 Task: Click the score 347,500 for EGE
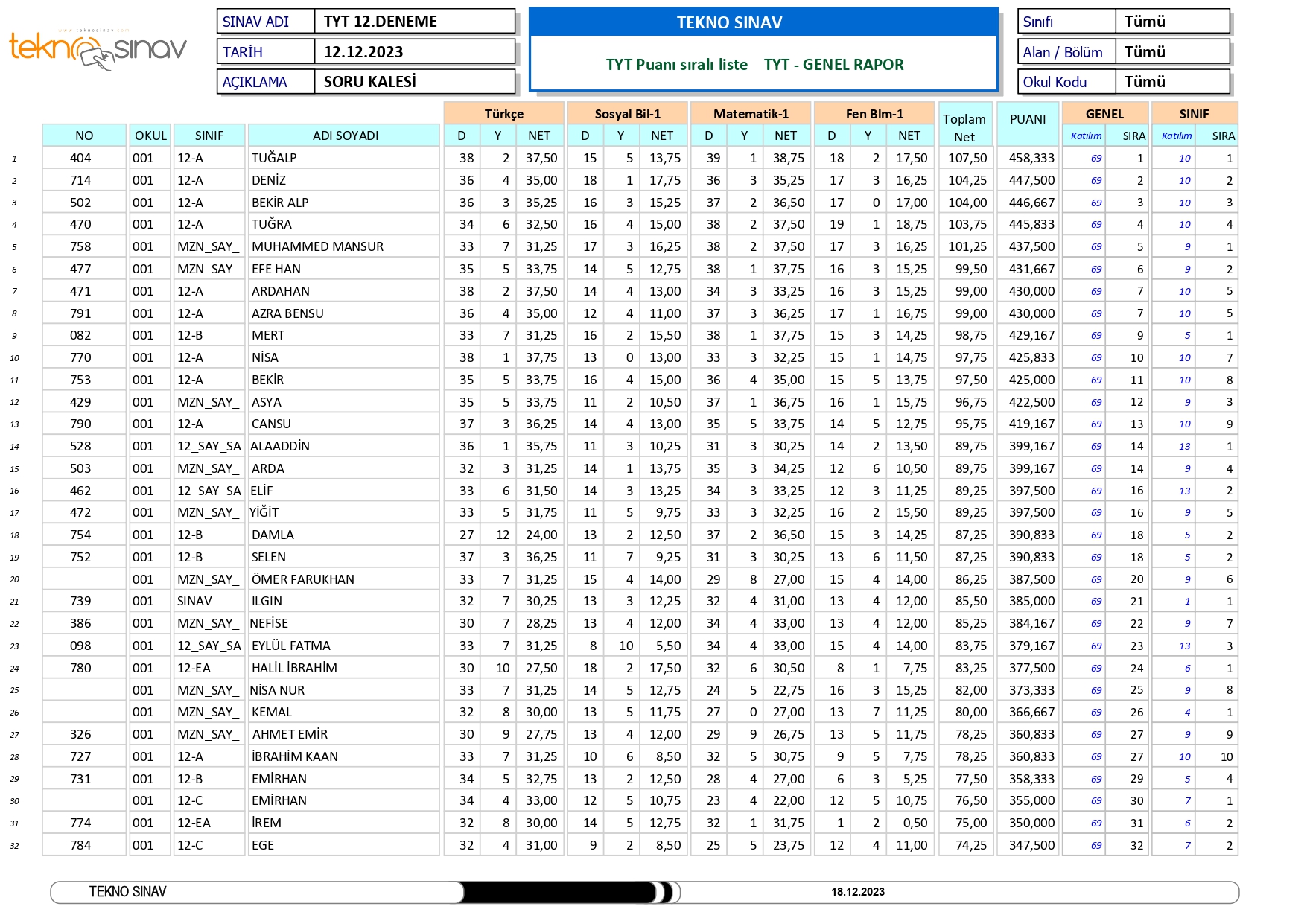1031,845
